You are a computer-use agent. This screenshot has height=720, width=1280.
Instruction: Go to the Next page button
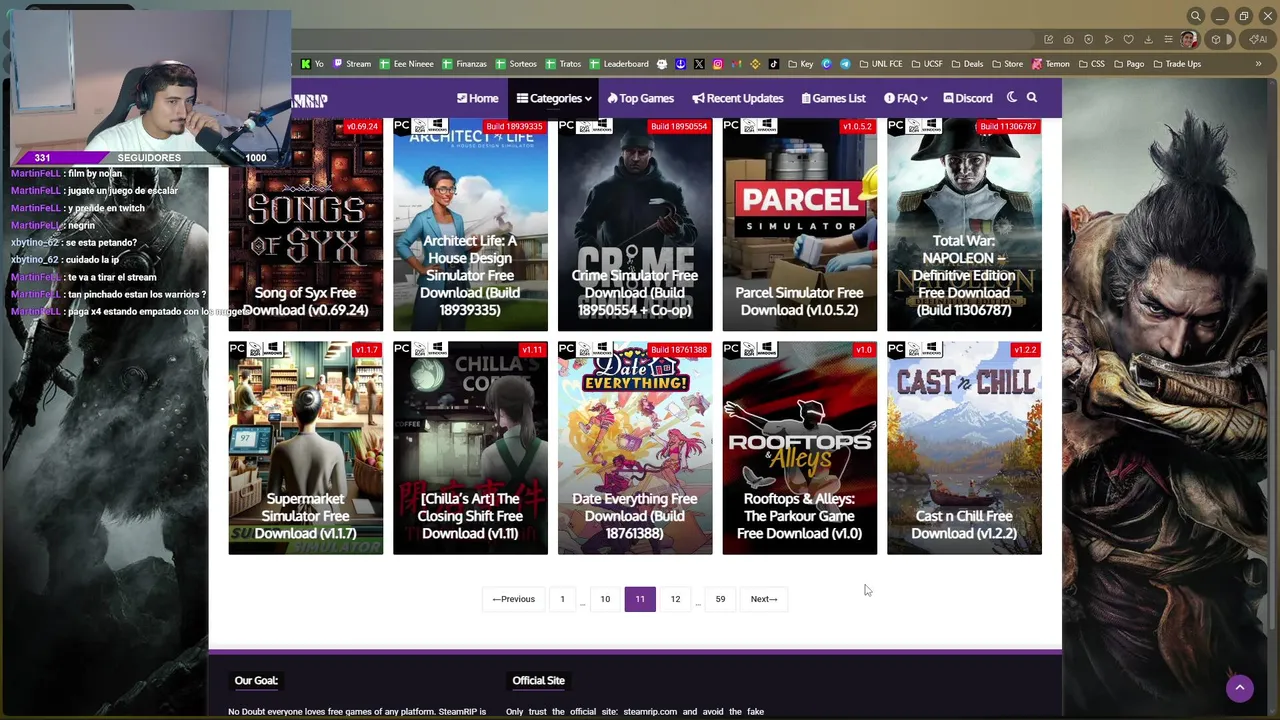point(764,599)
